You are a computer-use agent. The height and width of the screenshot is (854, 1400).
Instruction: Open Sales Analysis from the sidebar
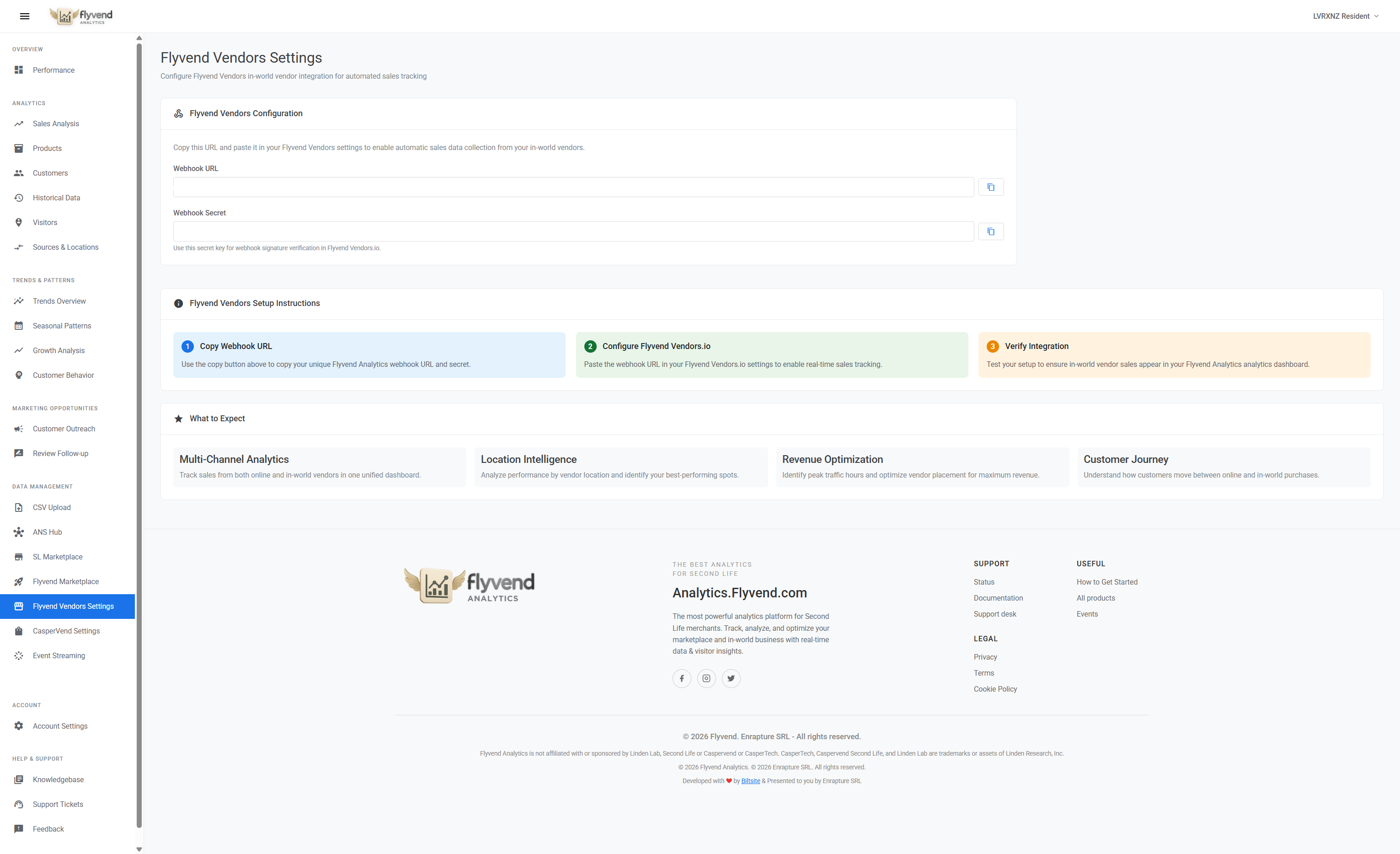pyautogui.click(x=55, y=124)
